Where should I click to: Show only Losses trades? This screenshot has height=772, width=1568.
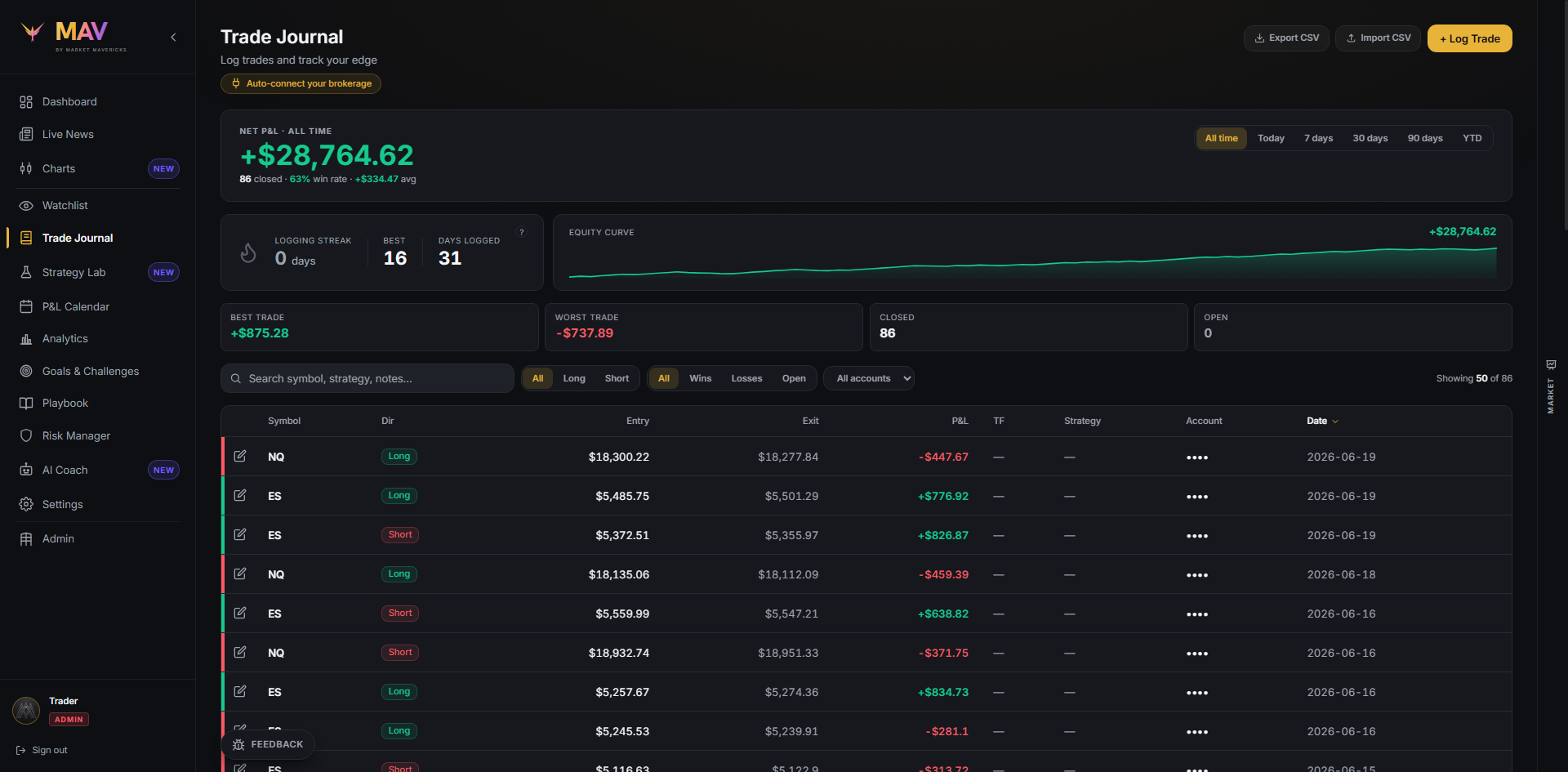pos(746,378)
